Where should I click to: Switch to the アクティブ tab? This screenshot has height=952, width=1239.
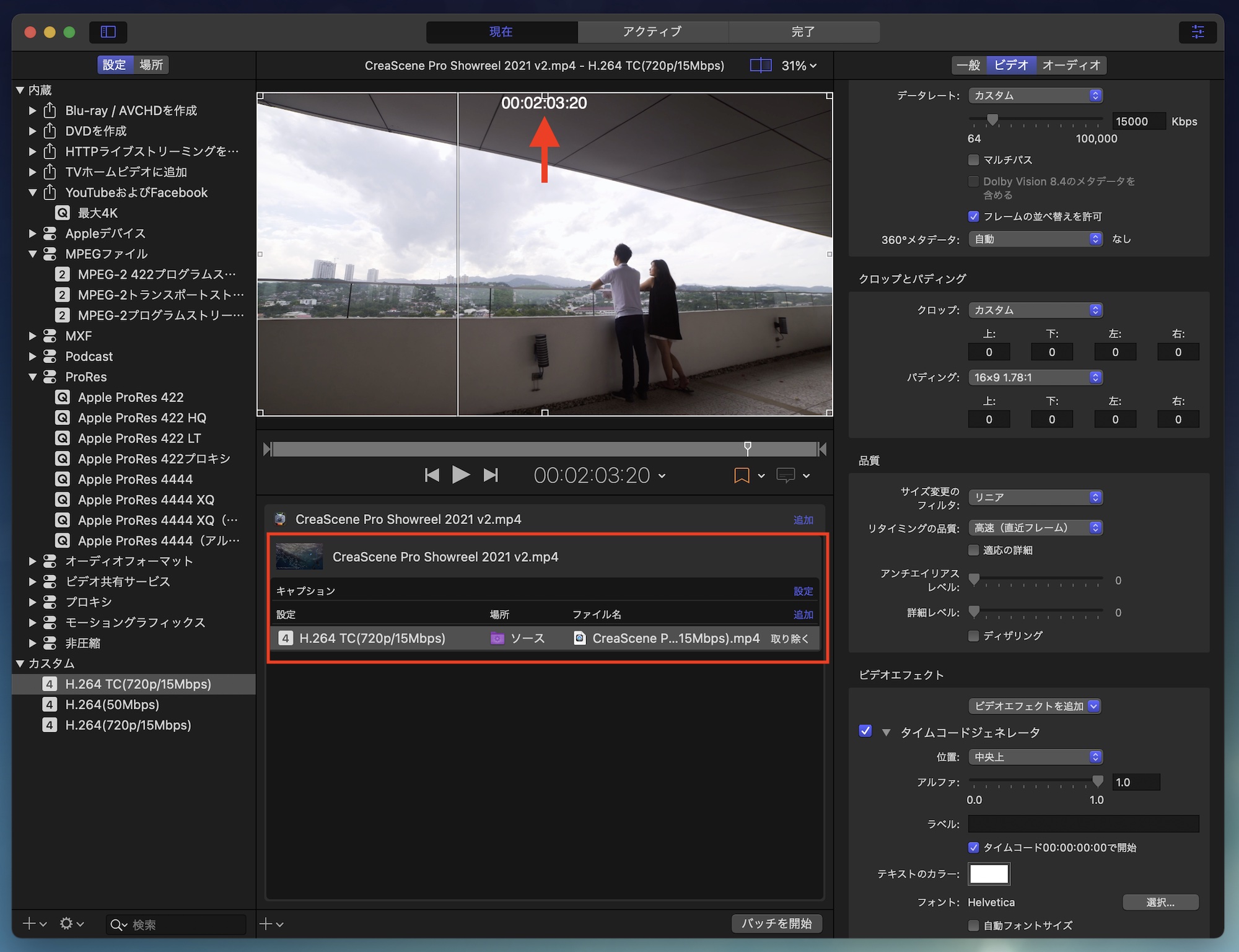click(652, 32)
